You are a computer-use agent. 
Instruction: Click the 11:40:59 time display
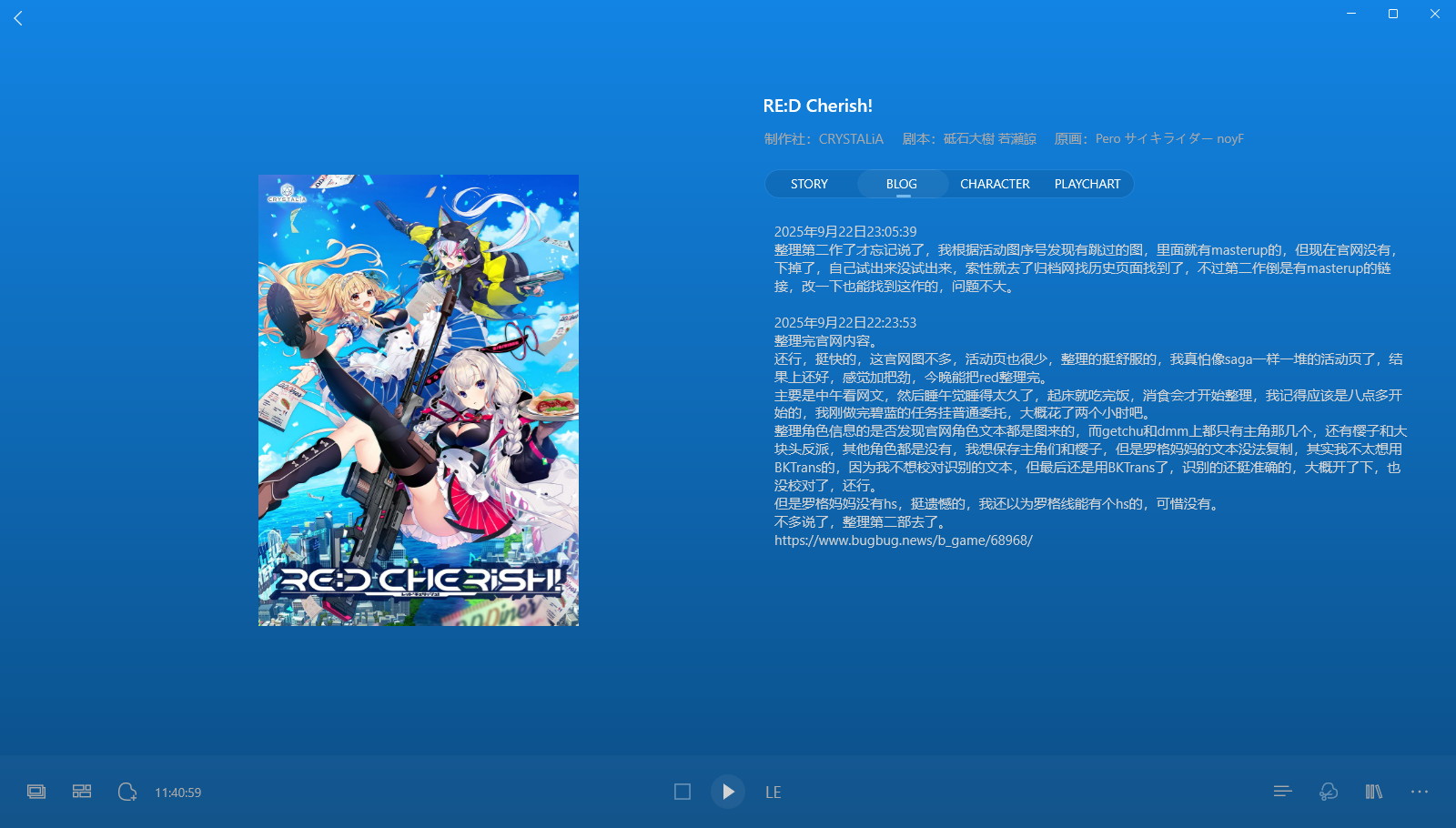pos(178,793)
